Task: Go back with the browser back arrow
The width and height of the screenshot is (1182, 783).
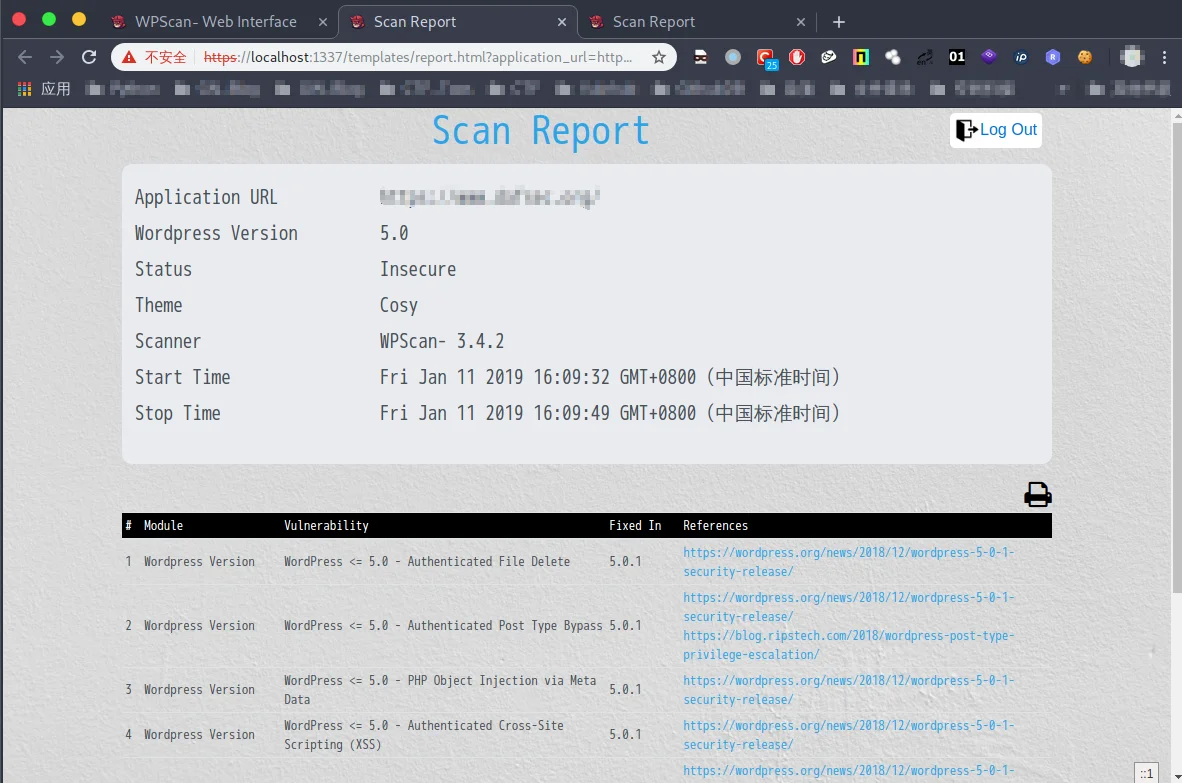Action: click(x=25, y=57)
